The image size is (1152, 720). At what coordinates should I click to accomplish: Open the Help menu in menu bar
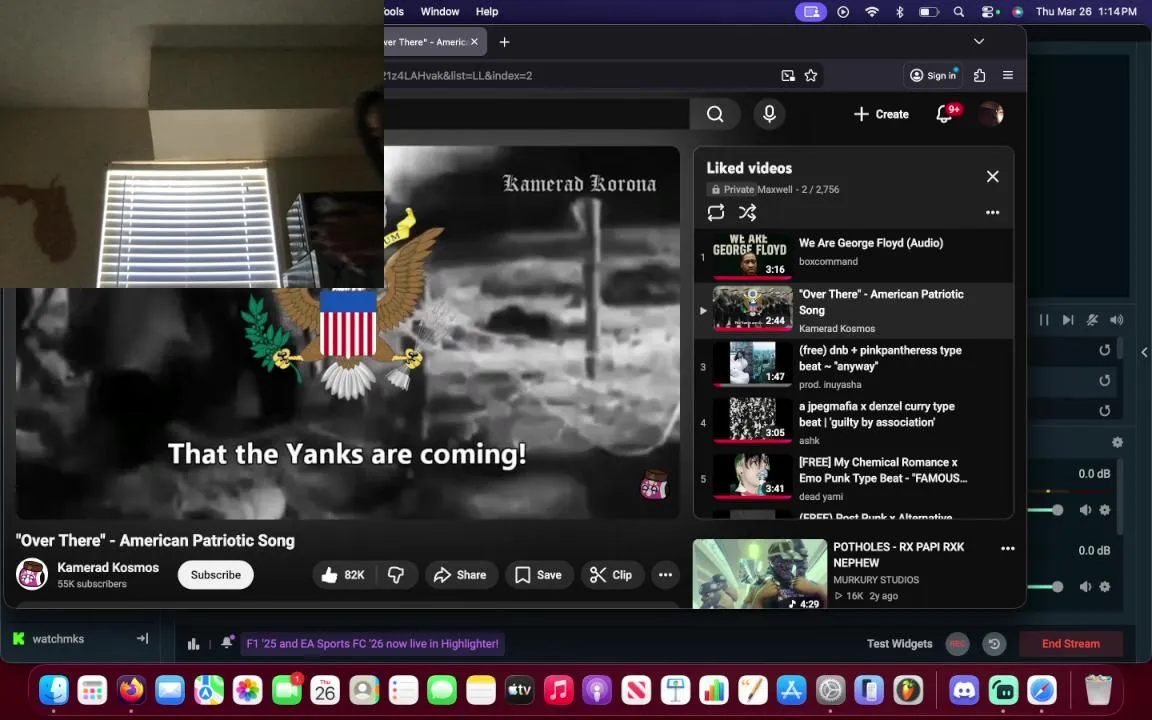click(486, 12)
